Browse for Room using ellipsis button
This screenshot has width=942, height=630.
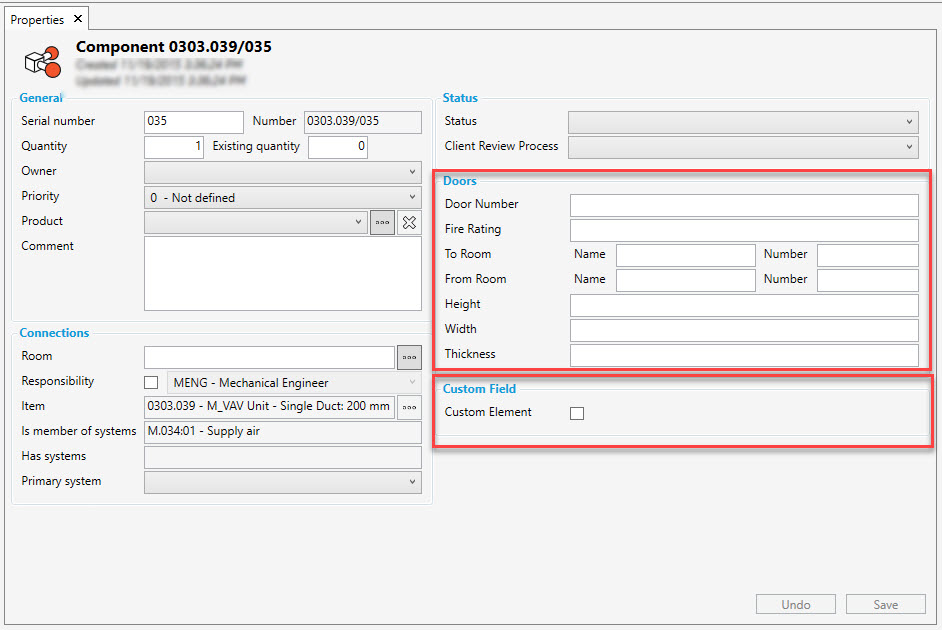point(409,357)
